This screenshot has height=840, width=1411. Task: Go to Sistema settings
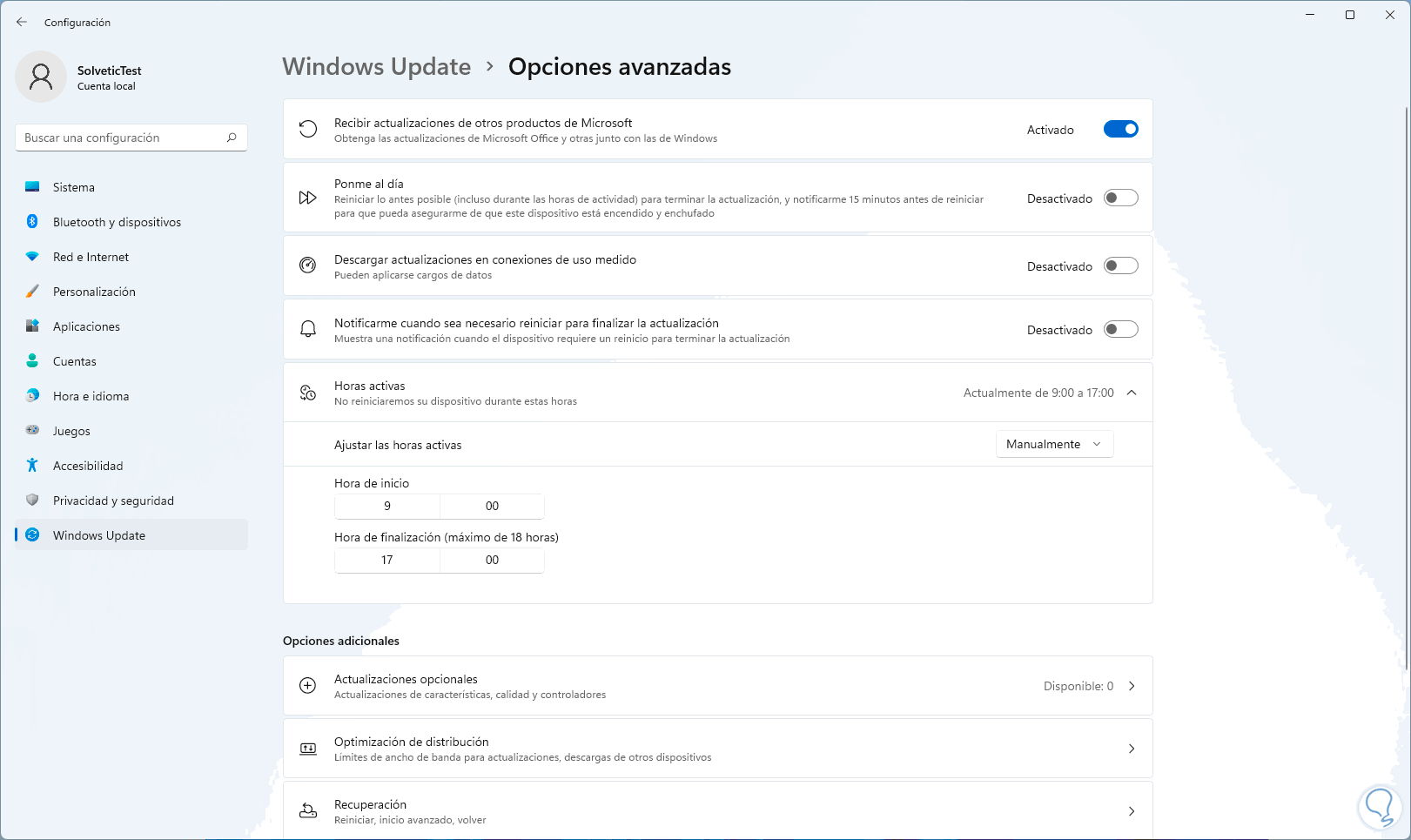131,187
